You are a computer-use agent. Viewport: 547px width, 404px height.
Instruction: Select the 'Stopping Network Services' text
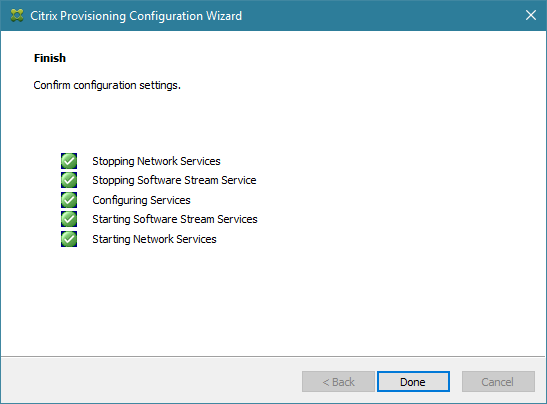156,161
